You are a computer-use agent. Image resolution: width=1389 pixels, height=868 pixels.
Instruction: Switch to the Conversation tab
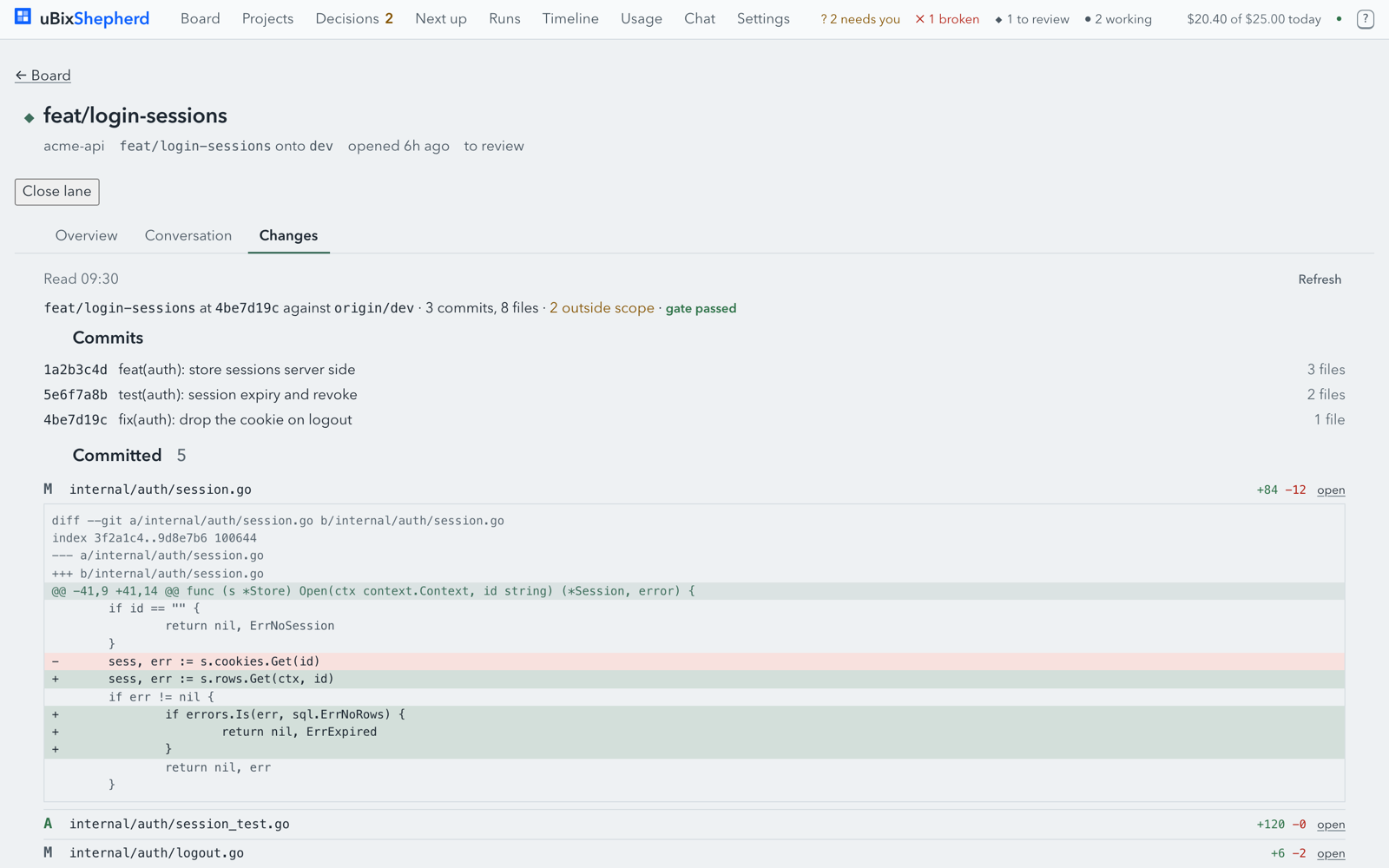pyautogui.click(x=188, y=235)
